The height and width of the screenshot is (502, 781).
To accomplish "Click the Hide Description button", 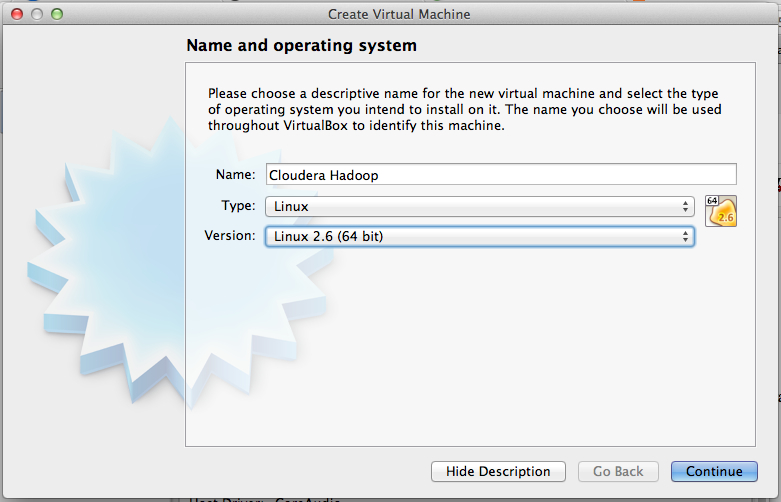I will tap(498, 471).
